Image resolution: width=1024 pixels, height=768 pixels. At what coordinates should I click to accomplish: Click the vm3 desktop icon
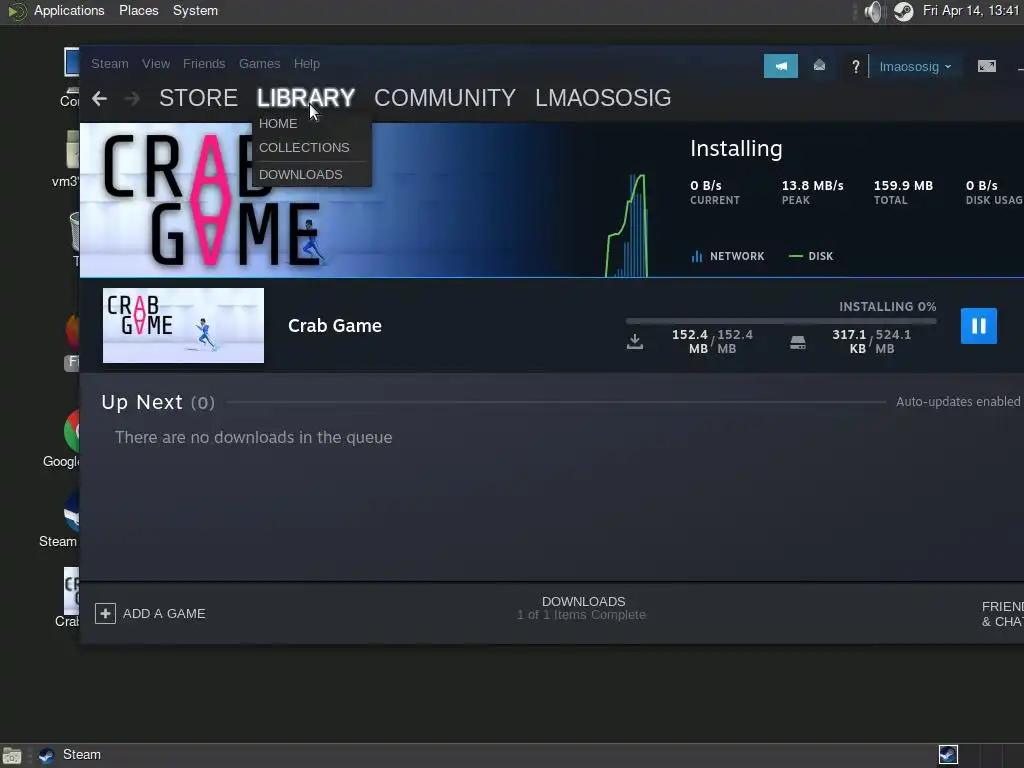tap(72, 150)
